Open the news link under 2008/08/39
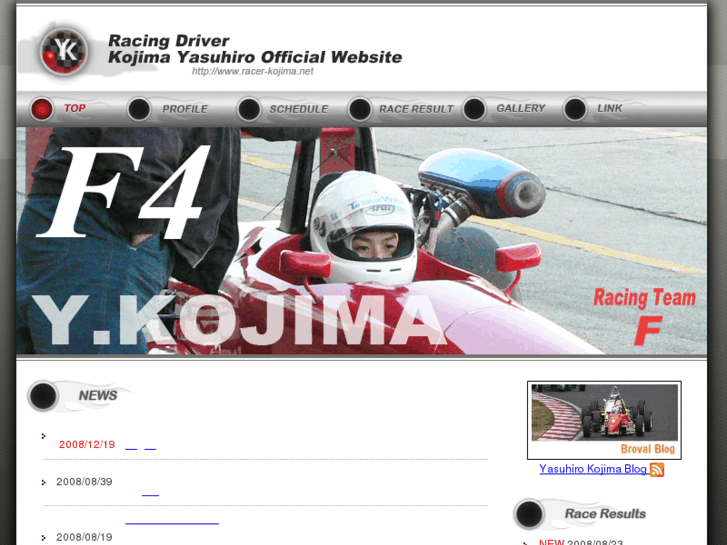727x545 pixels. (150, 492)
